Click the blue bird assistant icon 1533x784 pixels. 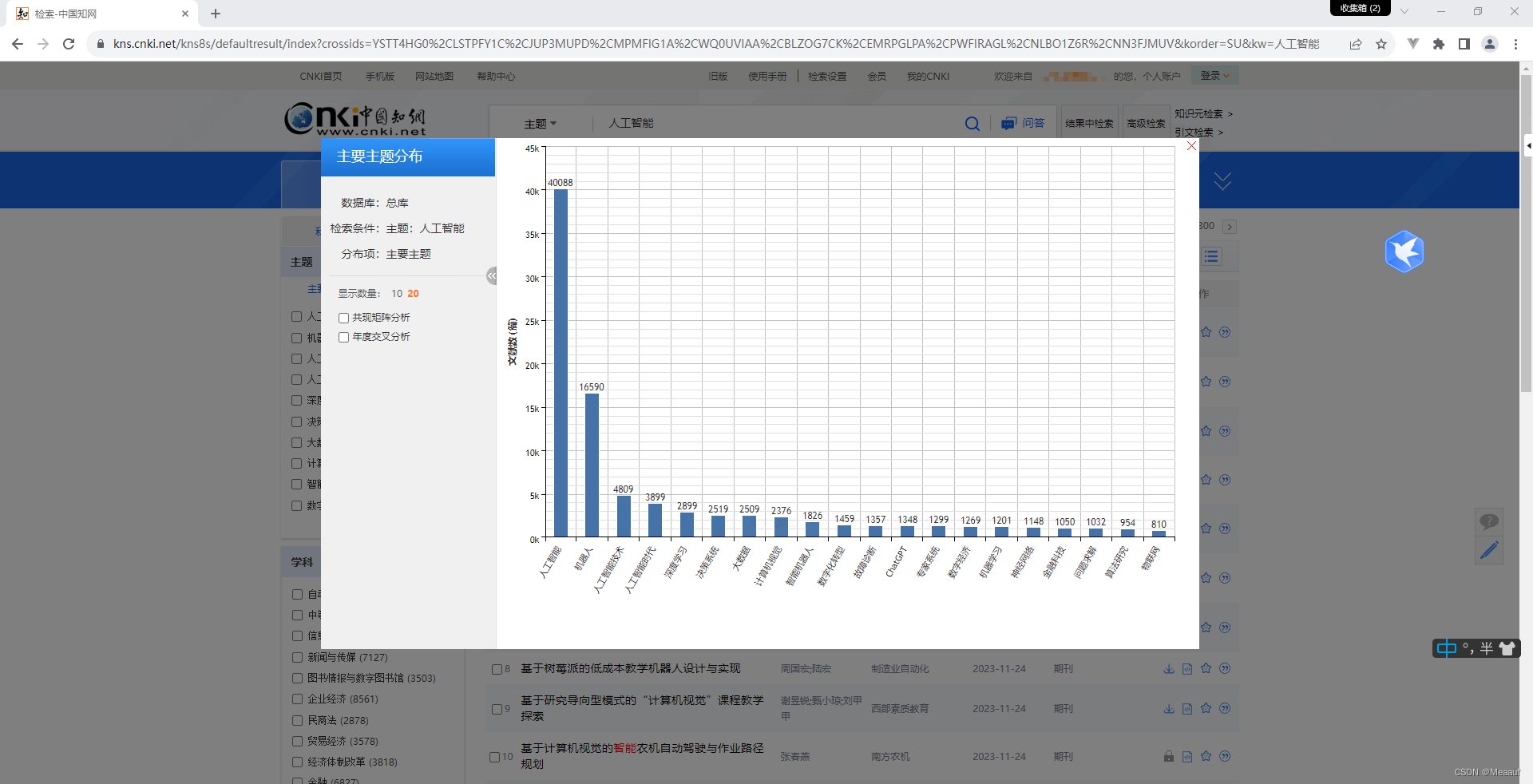coord(1404,251)
